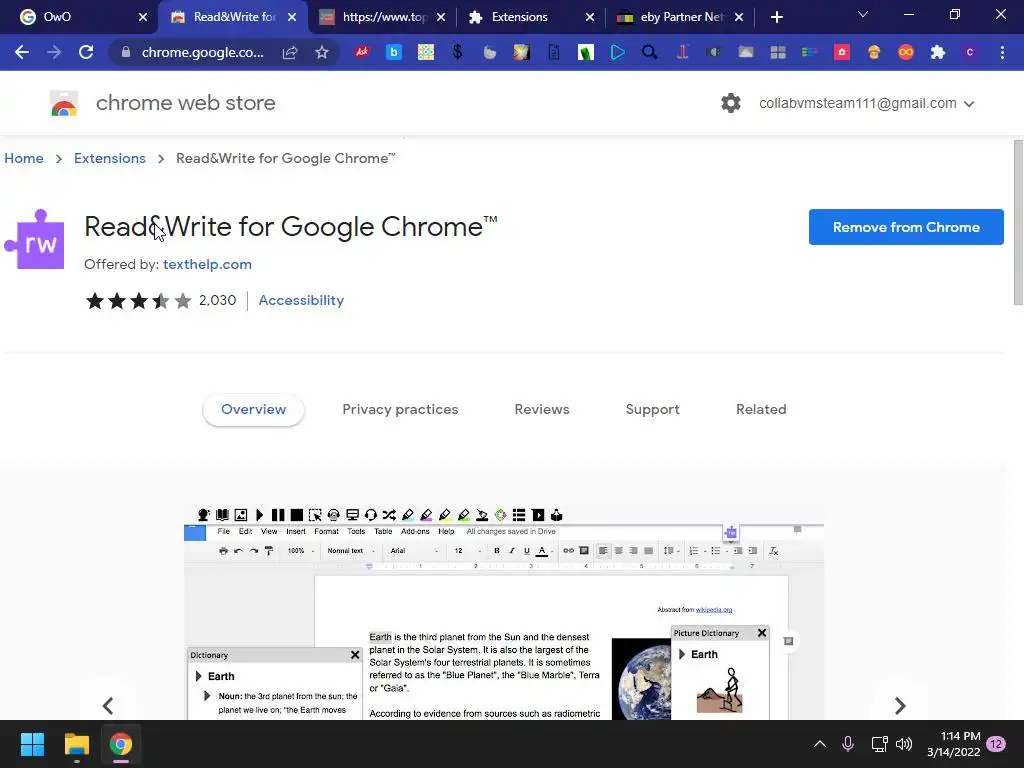1024x768 pixels.
Task: Open the tab search chevron
Action: click(863, 14)
